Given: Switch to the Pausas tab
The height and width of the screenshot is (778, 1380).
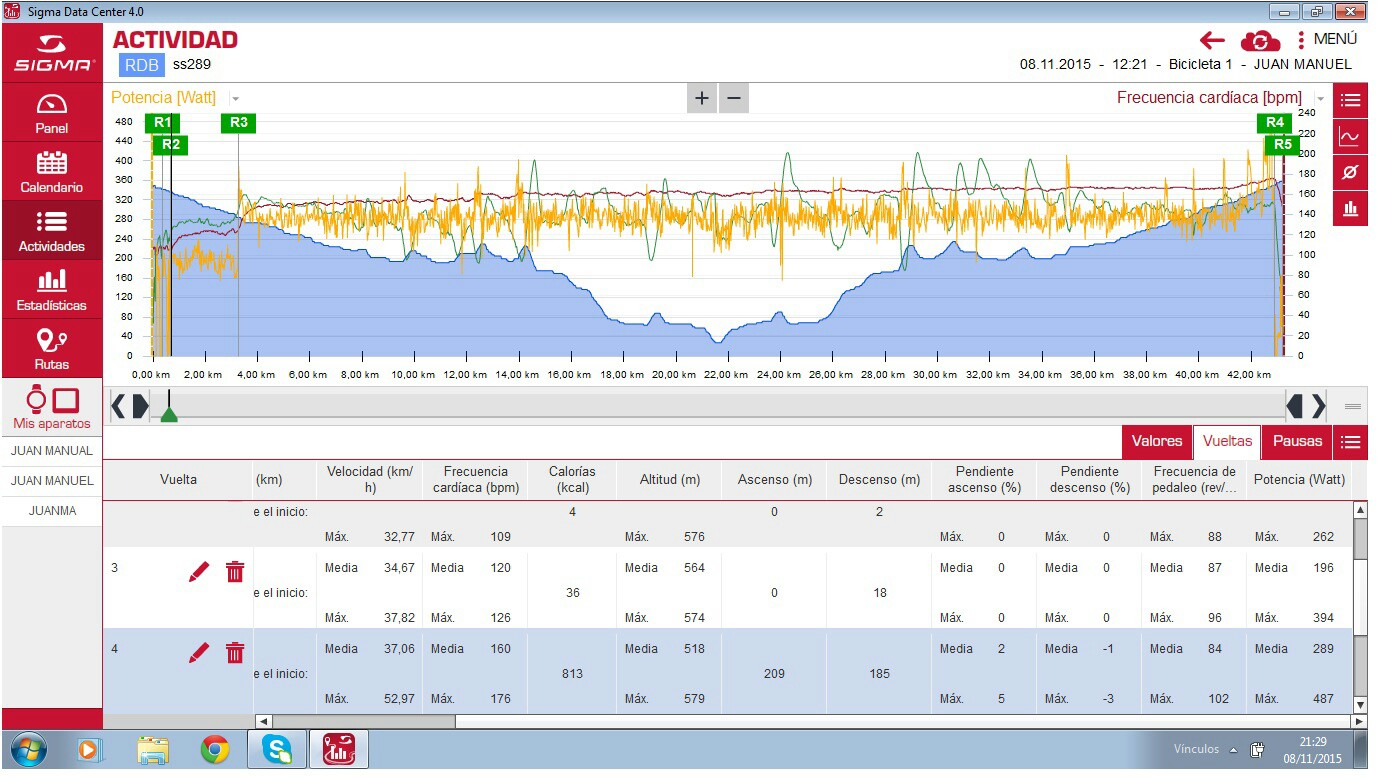Looking at the screenshot, I should (1297, 441).
